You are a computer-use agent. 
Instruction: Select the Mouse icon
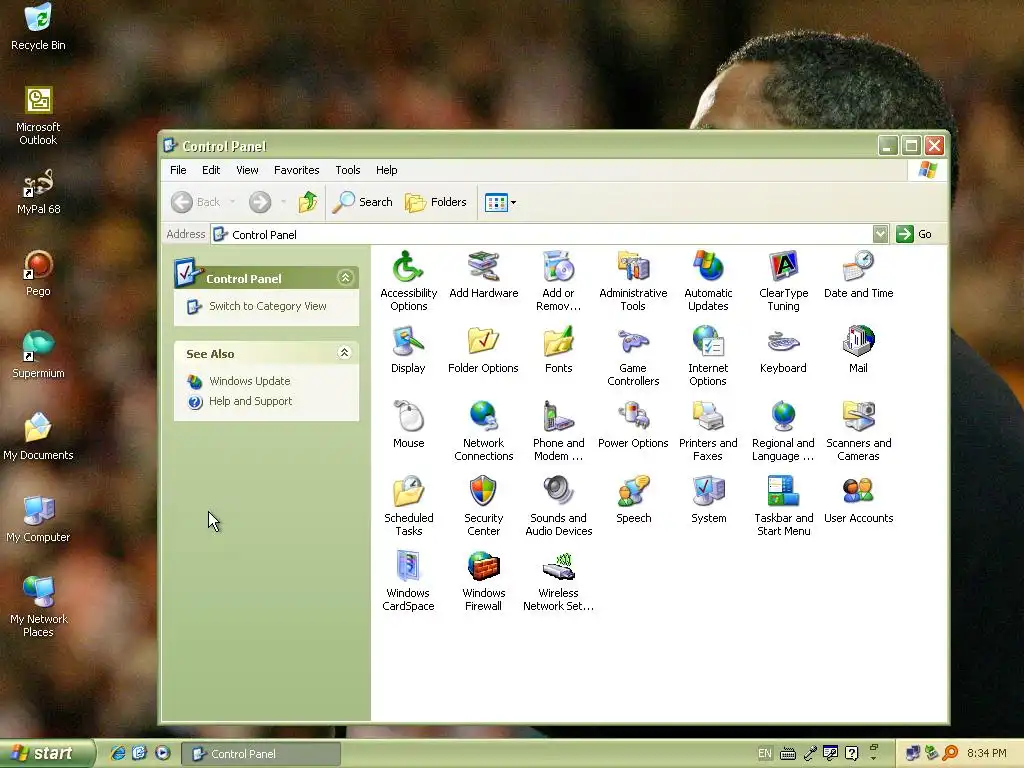[x=408, y=425]
